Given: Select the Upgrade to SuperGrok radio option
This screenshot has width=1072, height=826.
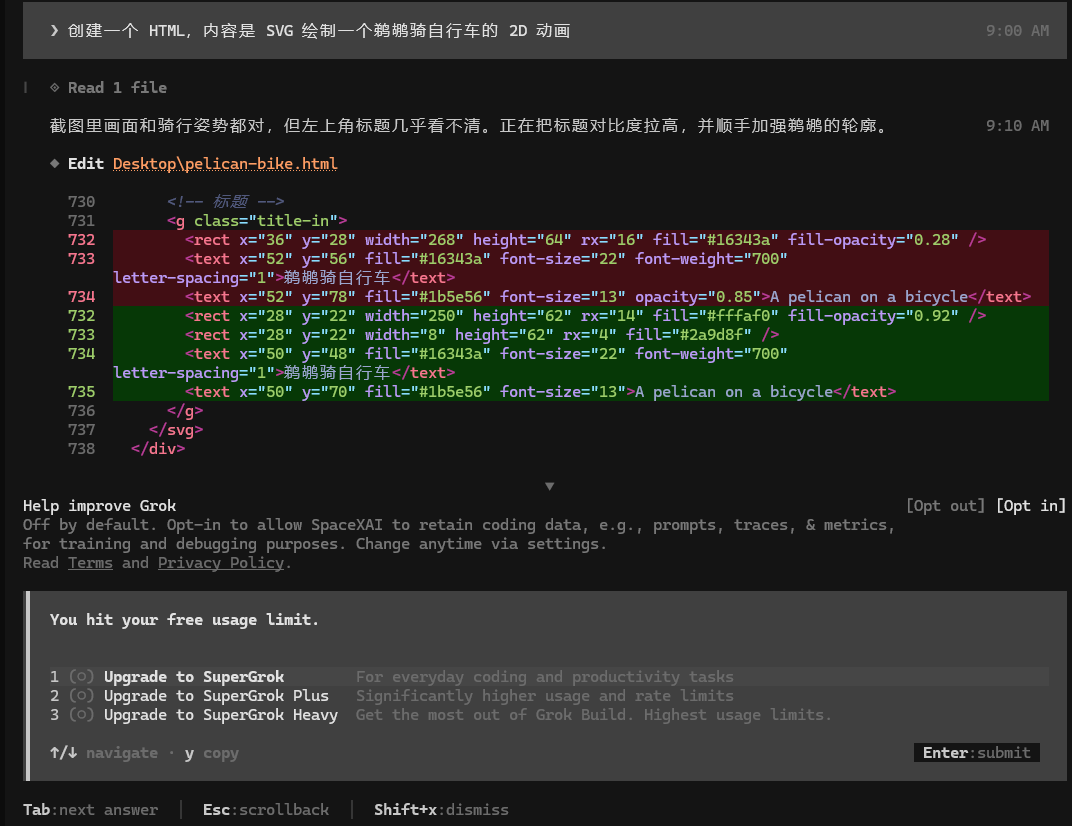Looking at the screenshot, I should pos(81,677).
